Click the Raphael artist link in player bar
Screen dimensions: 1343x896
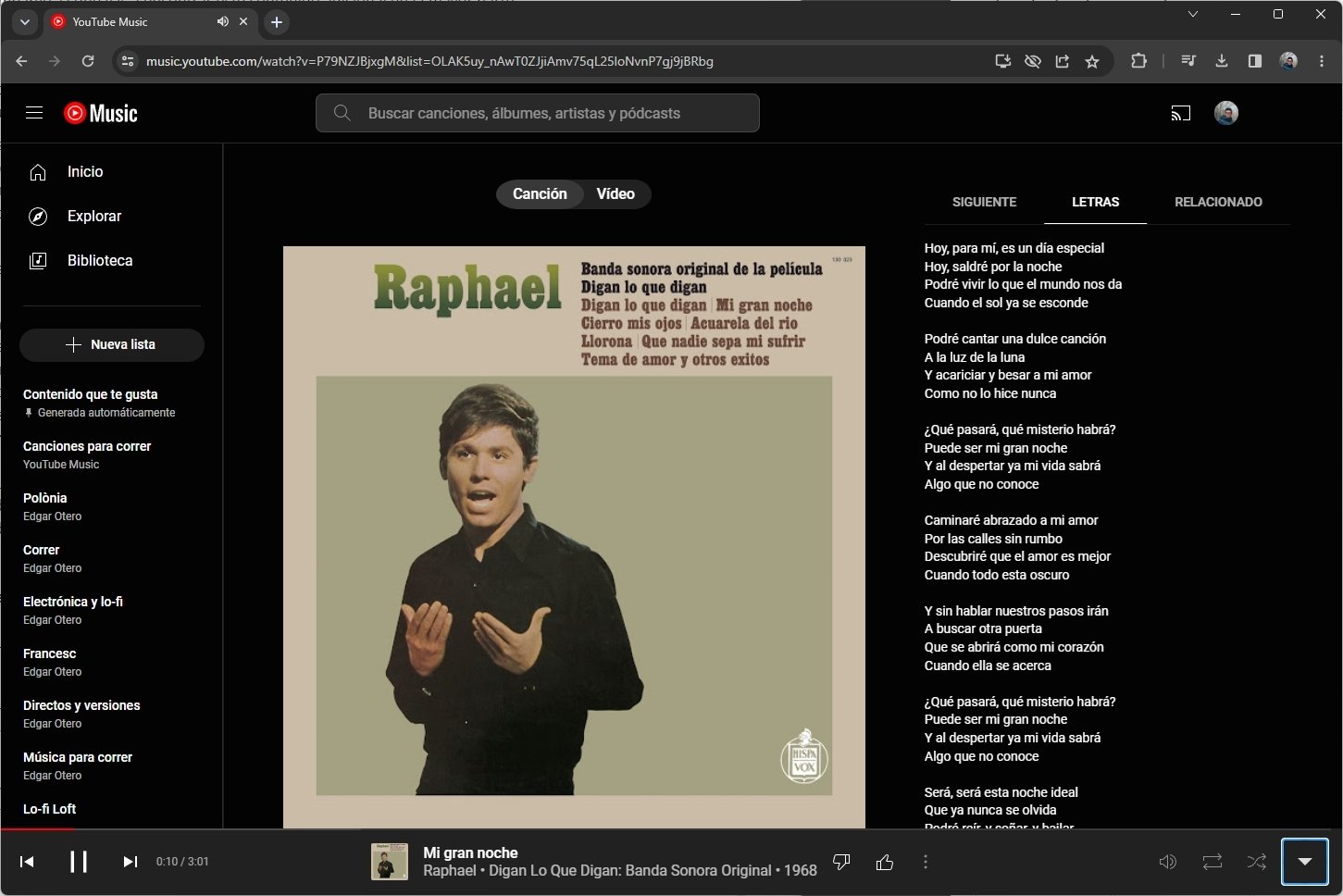pos(450,871)
